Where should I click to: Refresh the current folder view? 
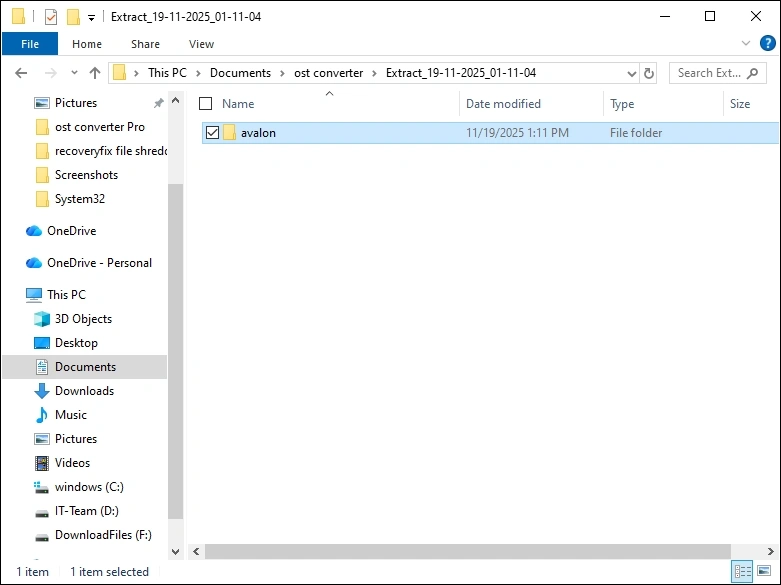649,73
